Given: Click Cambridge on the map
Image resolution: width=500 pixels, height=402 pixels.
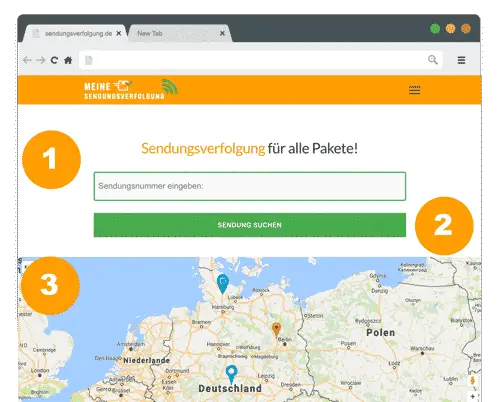Looking at the screenshot, I should tap(44, 350).
